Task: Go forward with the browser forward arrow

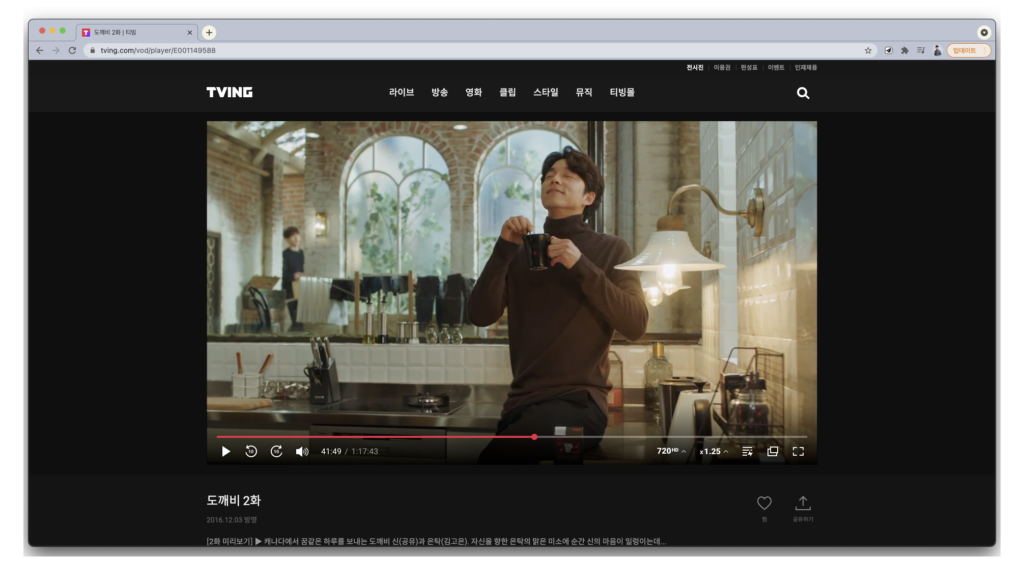Action: click(x=56, y=50)
